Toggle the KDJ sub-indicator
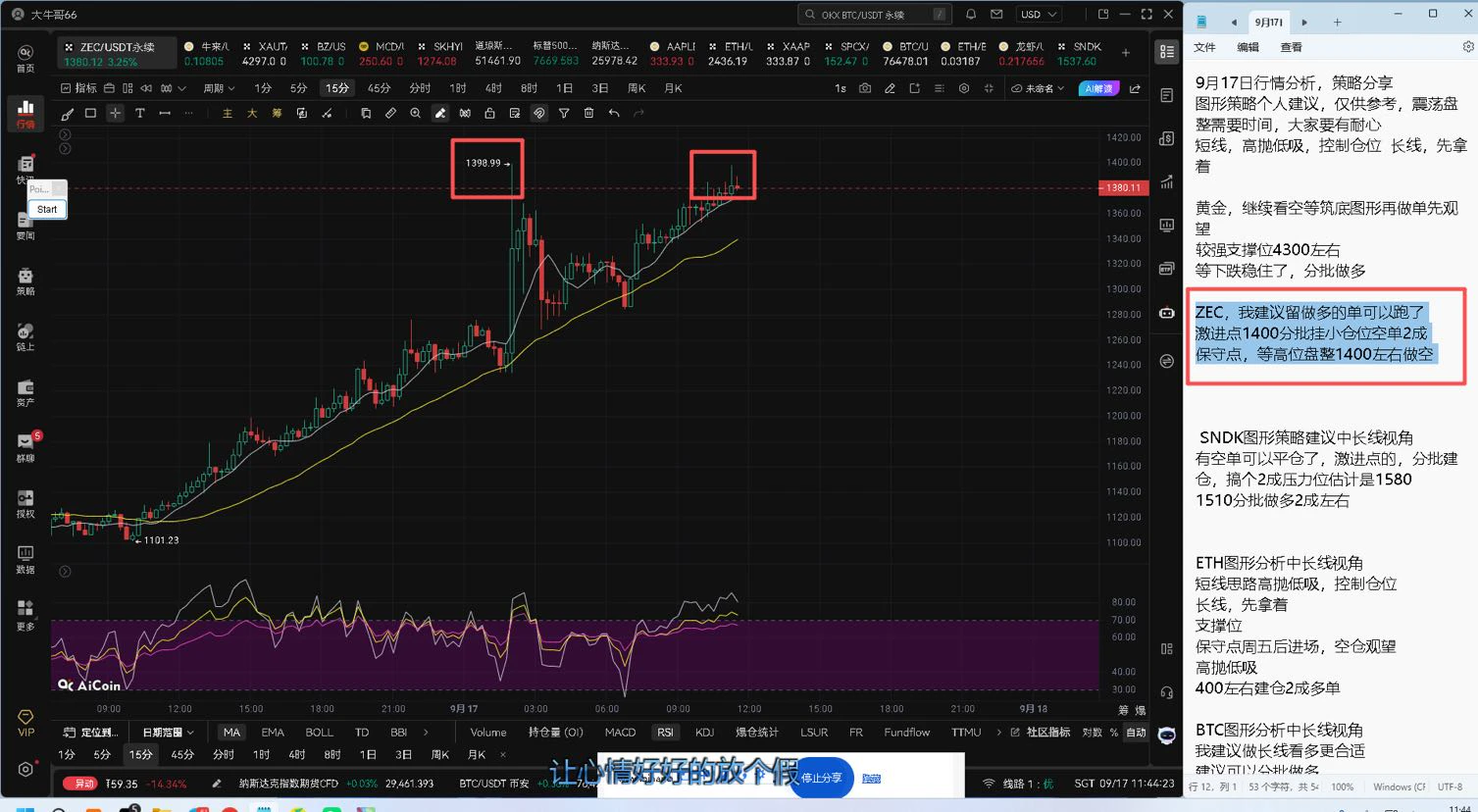 [704, 733]
